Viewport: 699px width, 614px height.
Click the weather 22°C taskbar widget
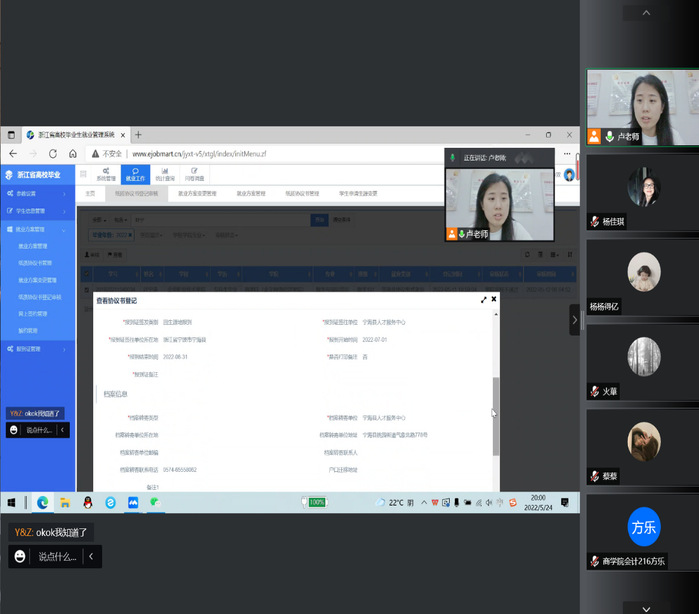pos(394,503)
